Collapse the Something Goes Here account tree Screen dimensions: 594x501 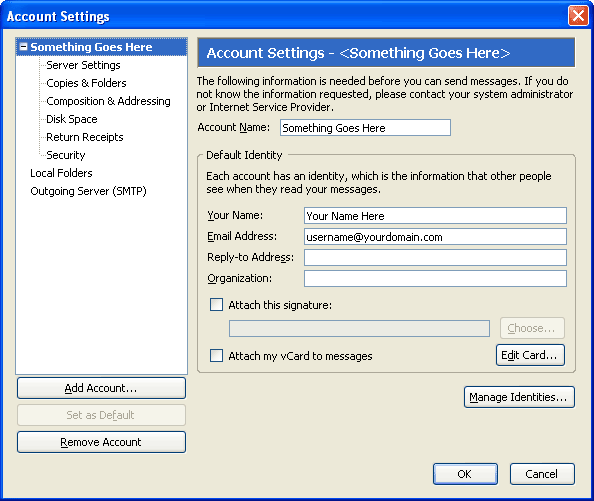click(x=23, y=47)
